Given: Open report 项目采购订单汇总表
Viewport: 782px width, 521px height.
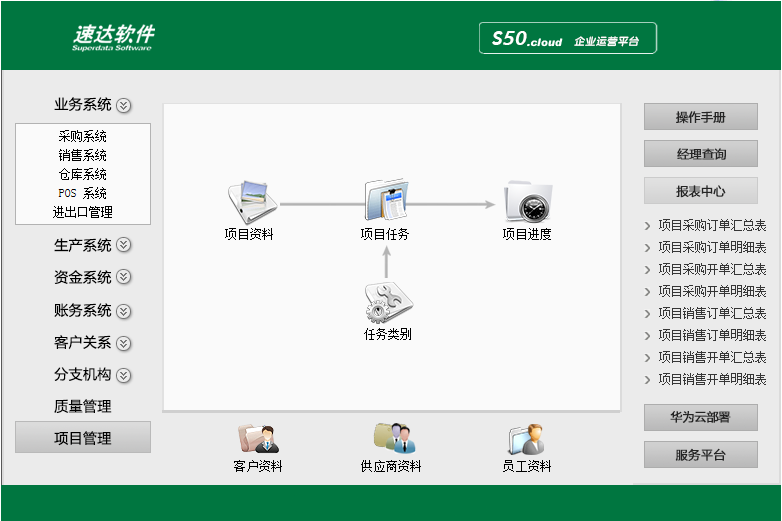Looking at the screenshot, I should click(712, 225).
